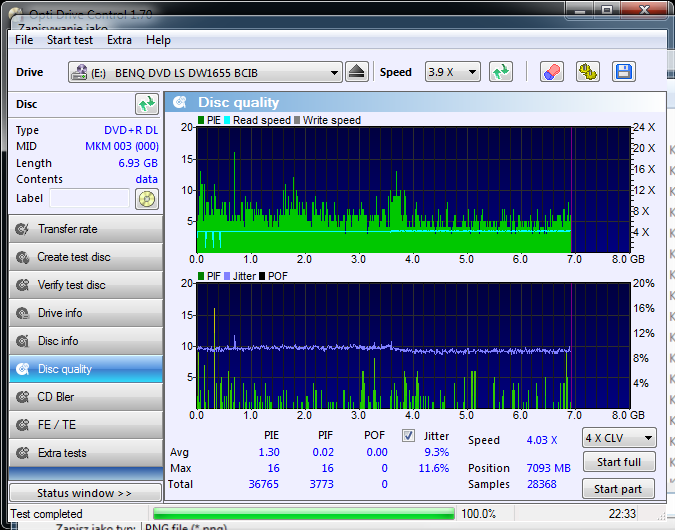Switch to Create test disc panel

point(86,257)
